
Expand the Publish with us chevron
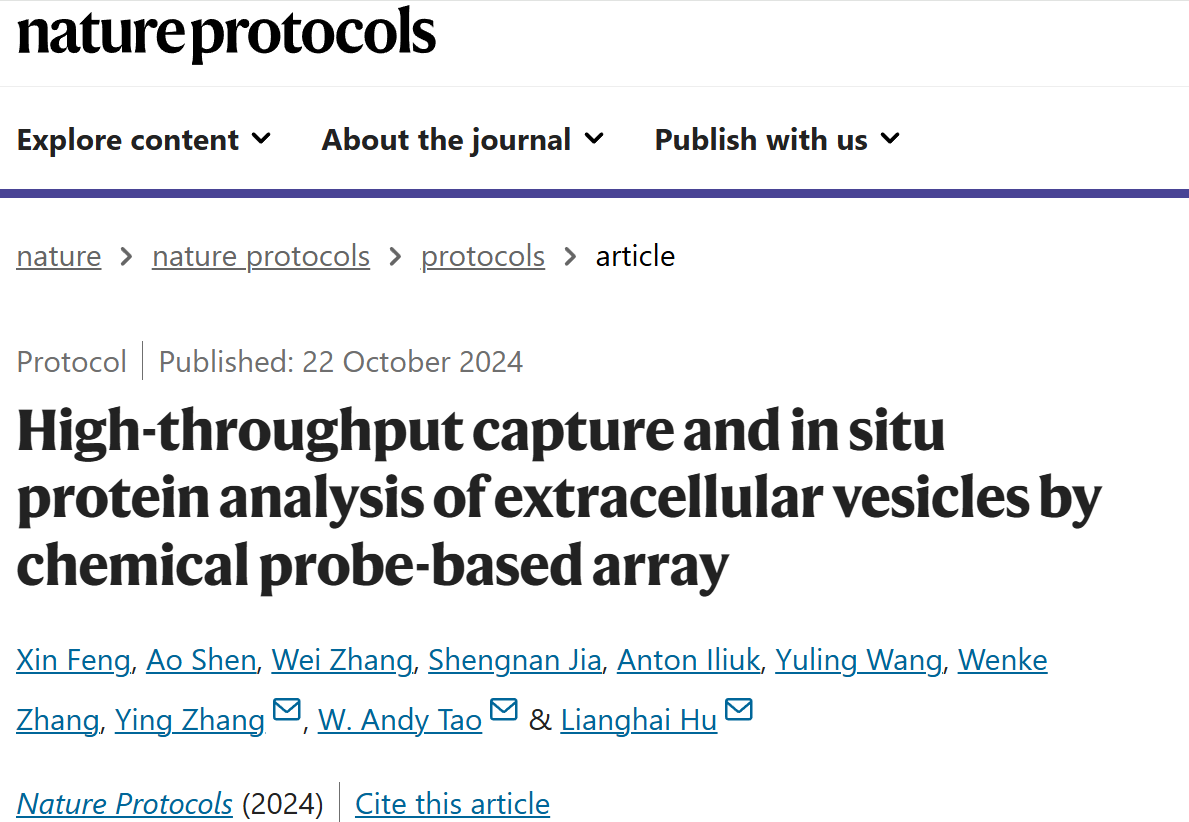(890, 139)
